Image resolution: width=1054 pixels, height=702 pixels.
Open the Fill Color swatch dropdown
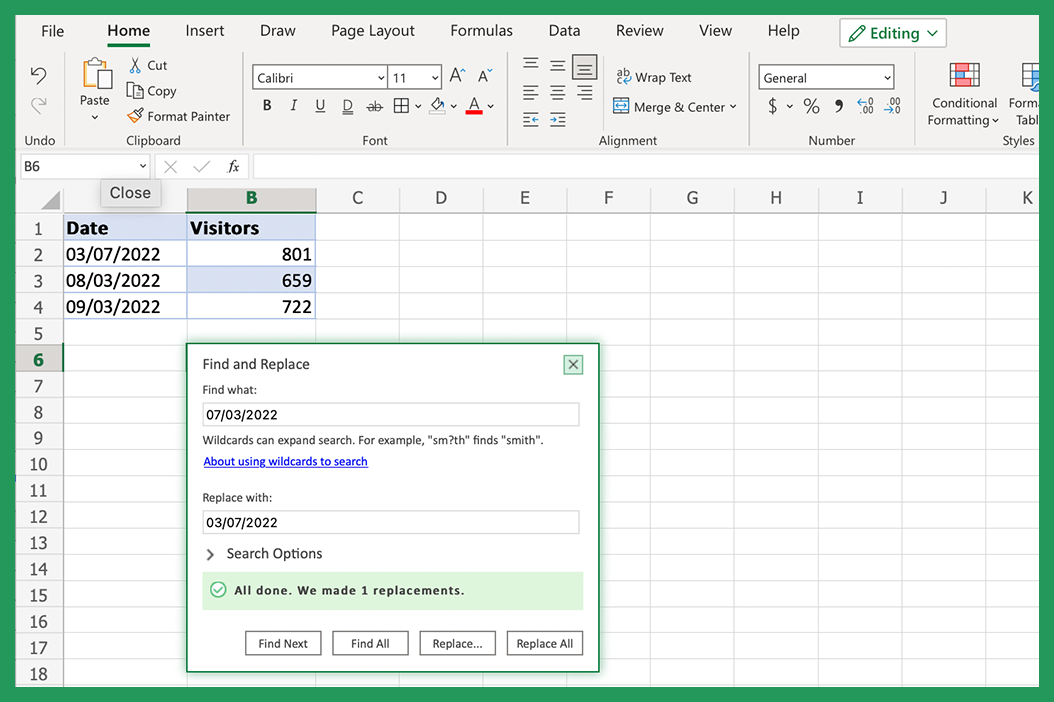click(453, 107)
